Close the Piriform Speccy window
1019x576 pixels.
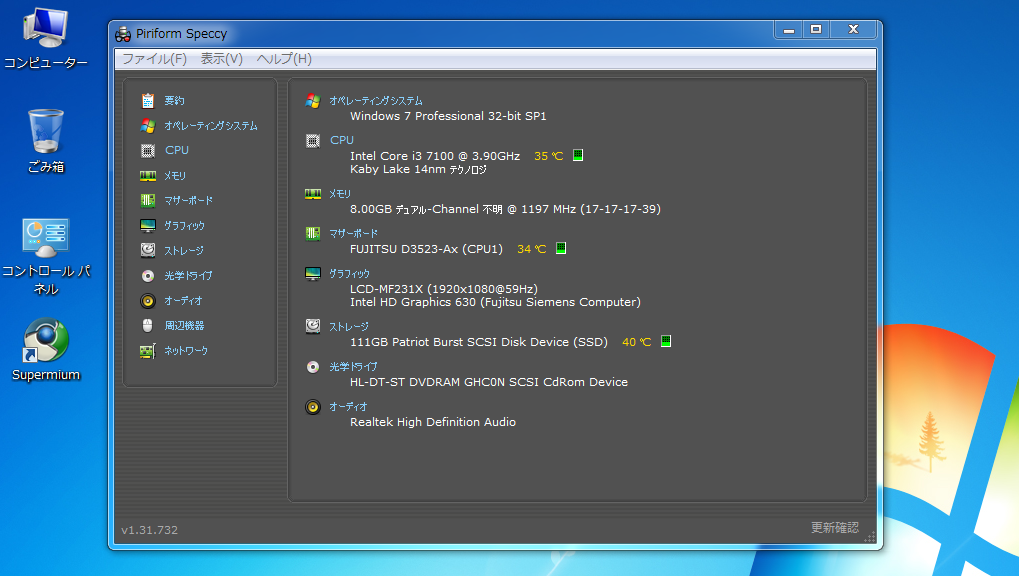tap(854, 29)
